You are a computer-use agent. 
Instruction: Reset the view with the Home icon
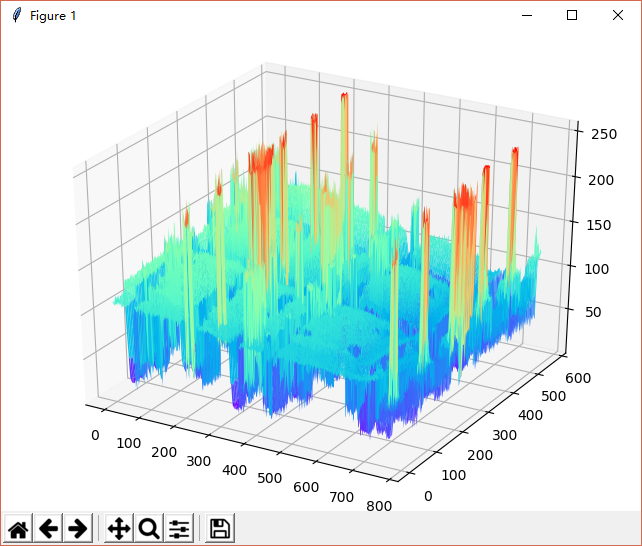(18, 528)
